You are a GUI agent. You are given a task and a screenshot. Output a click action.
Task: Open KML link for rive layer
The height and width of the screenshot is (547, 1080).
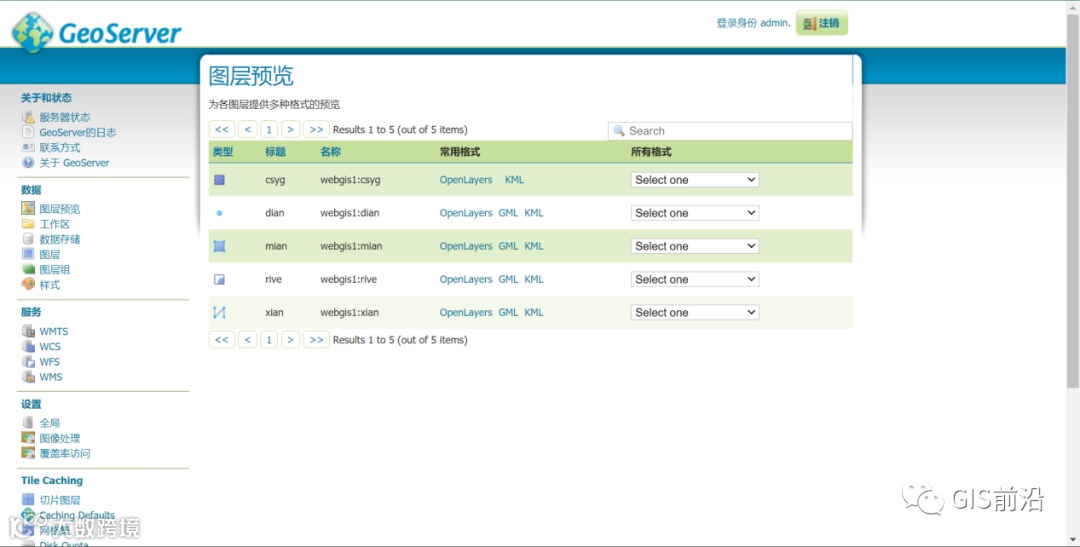(x=534, y=279)
